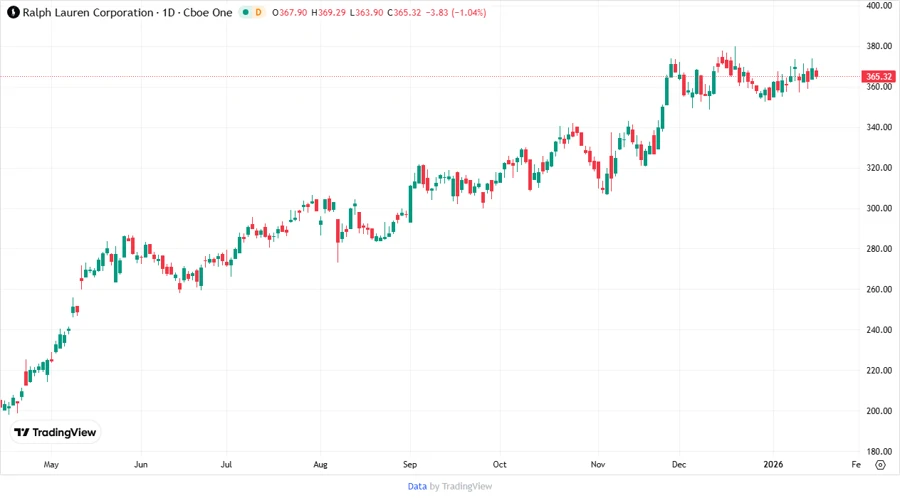Click the green market status dot
This screenshot has width=900, height=498.
pos(246,12)
